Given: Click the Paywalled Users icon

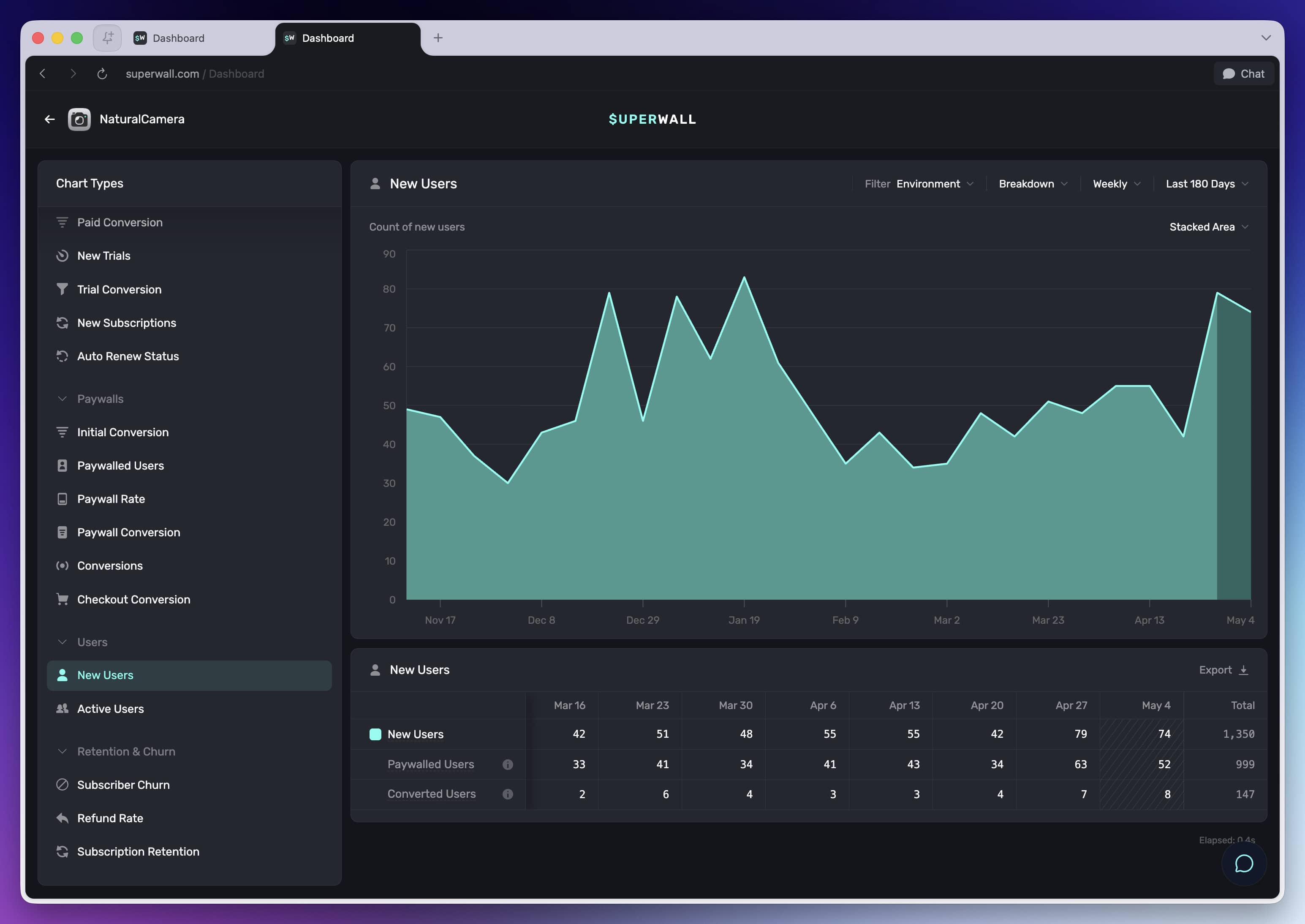Looking at the screenshot, I should click(62, 465).
